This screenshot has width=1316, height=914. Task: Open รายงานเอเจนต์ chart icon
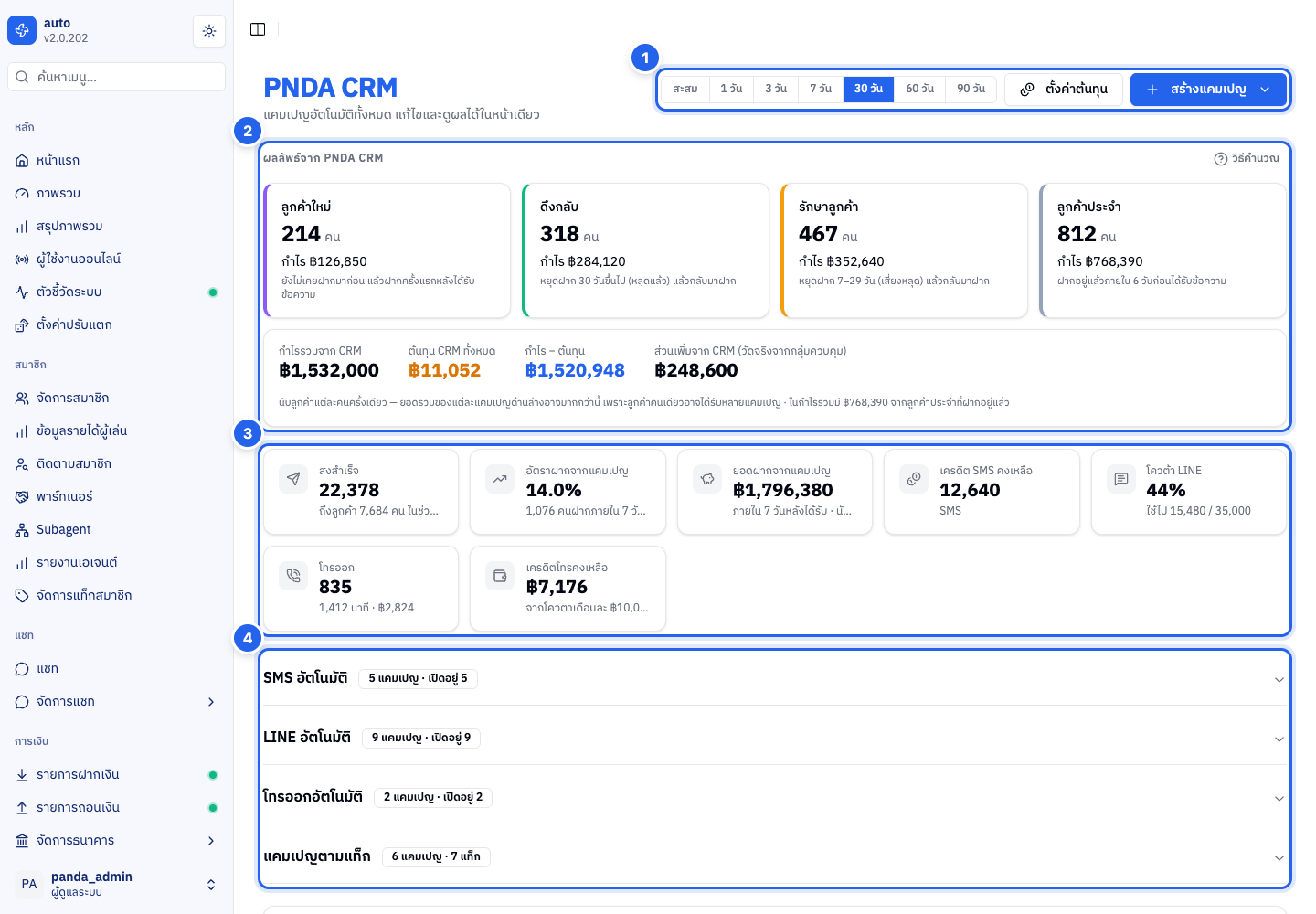click(22, 563)
